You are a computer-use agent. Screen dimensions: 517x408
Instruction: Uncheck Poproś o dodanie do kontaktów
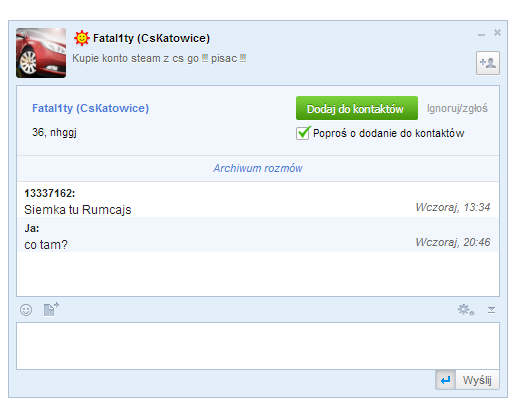(303, 133)
